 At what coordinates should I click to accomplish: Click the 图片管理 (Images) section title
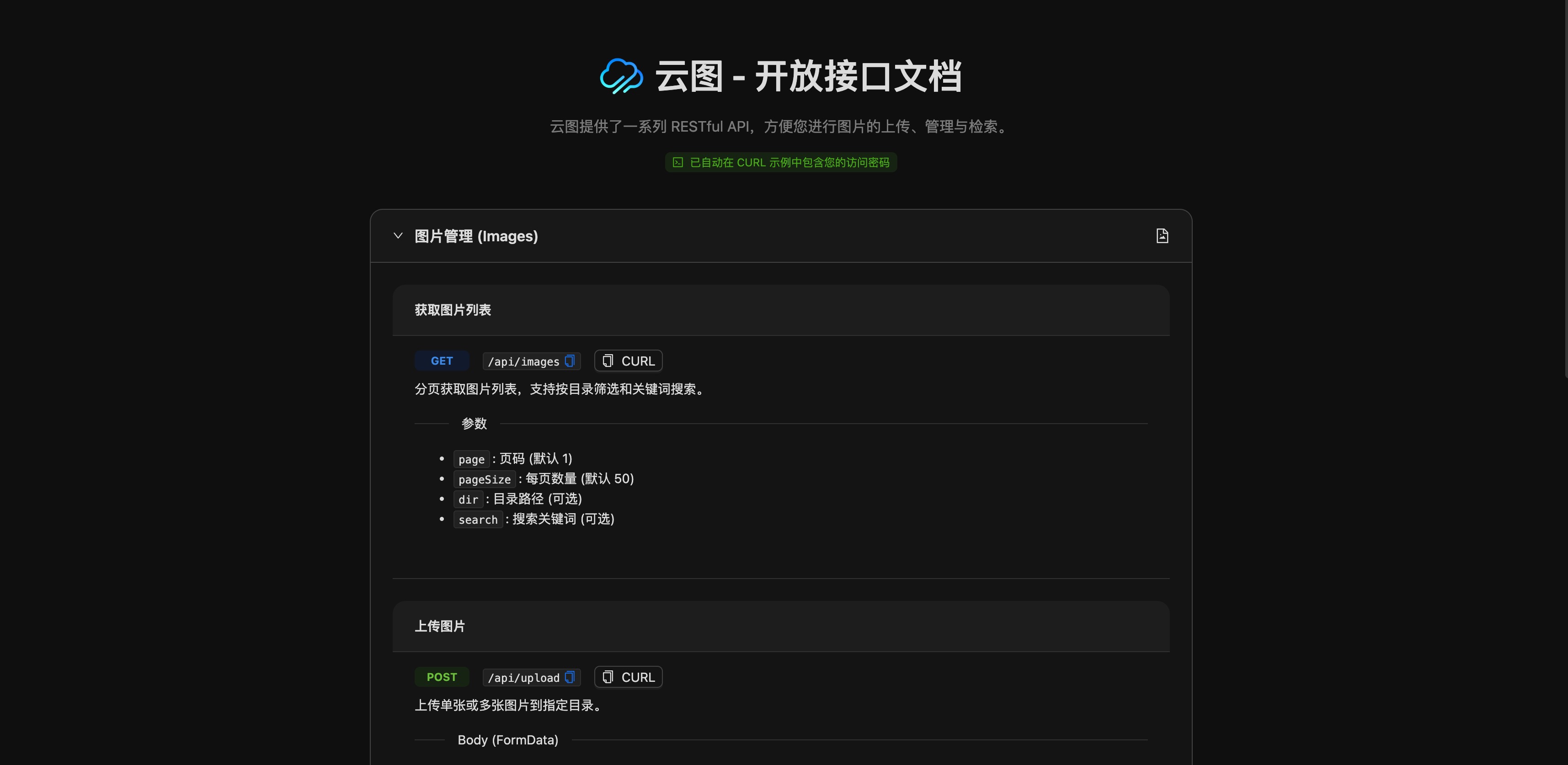coord(476,235)
